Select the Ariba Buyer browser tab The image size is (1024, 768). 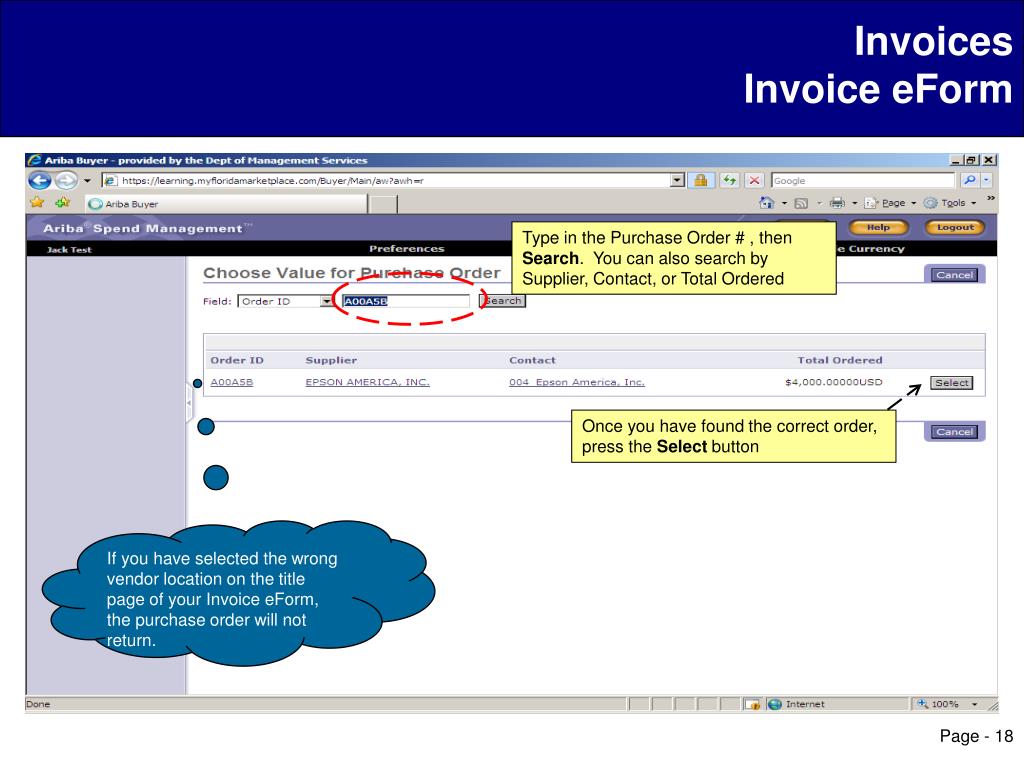click(x=226, y=204)
